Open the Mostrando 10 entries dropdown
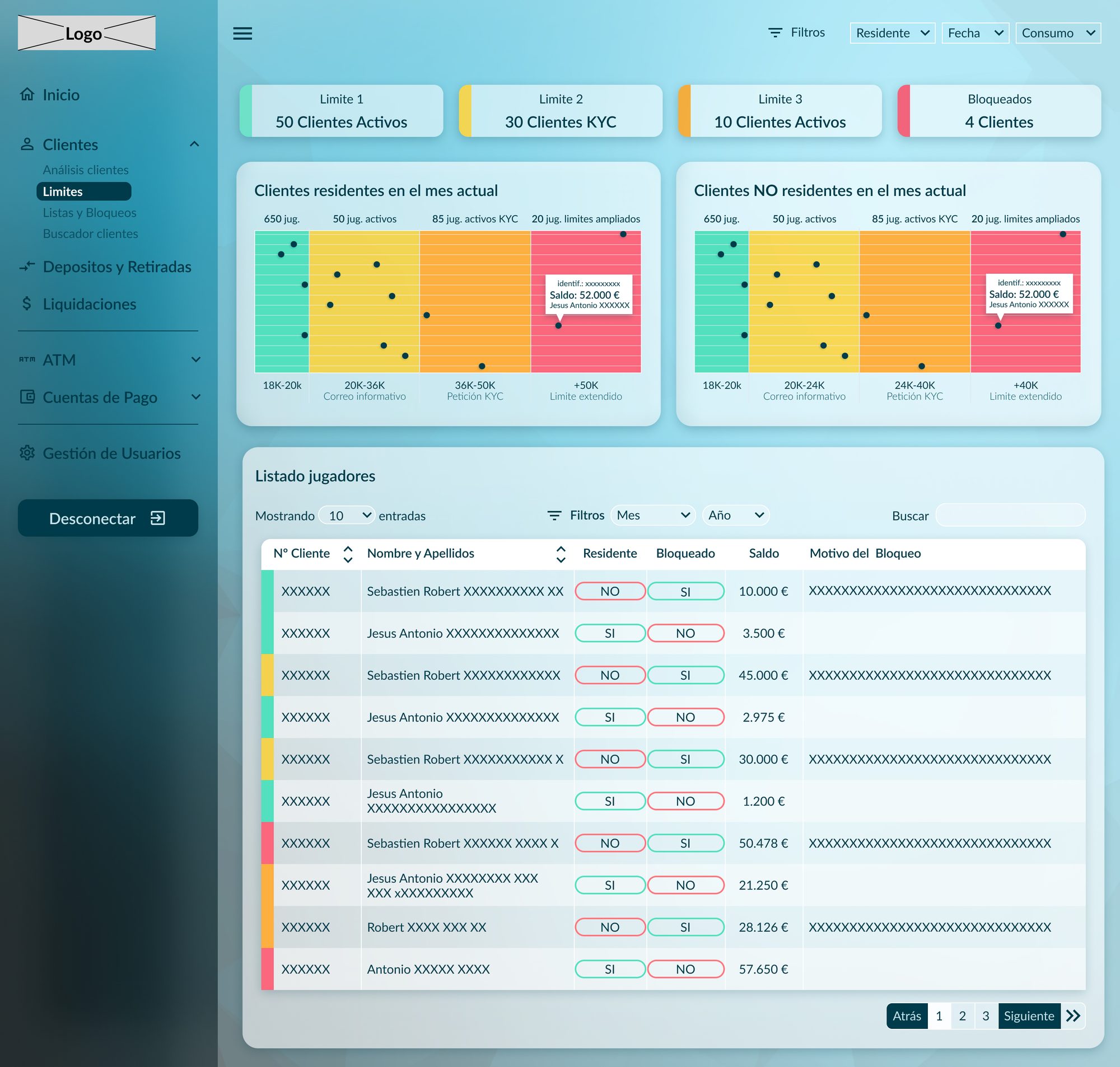The width and height of the screenshot is (1120, 1067). (x=347, y=515)
